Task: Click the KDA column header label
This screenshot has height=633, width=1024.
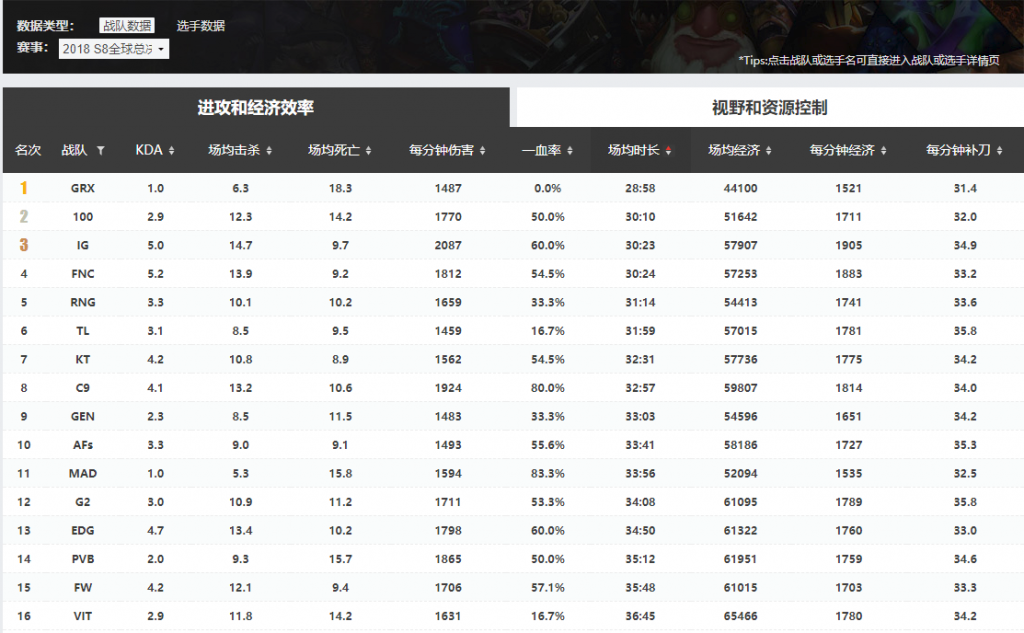Action: click(x=149, y=150)
